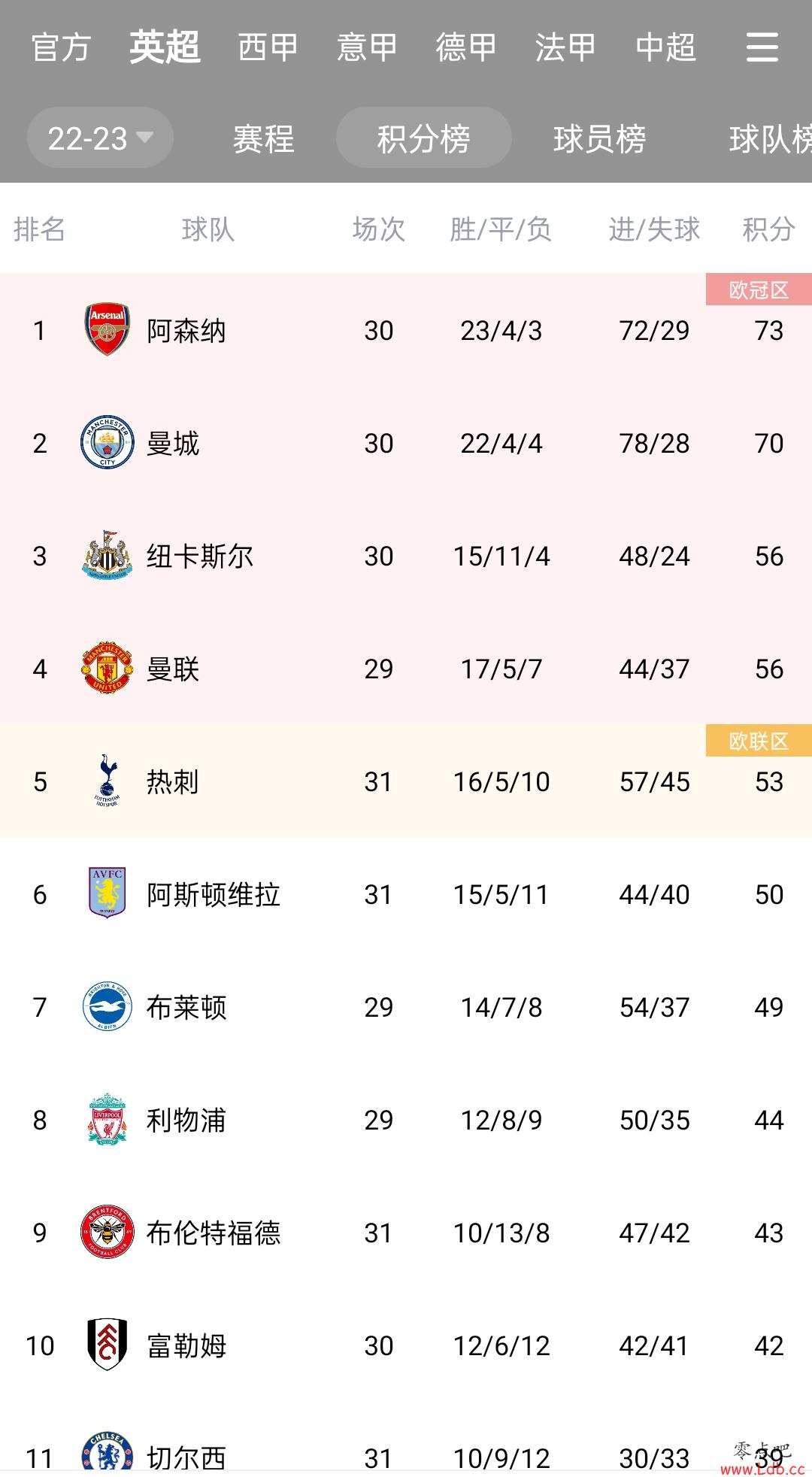The width and height of the screenshot is (812, 1477).
Task: Tap the Arsenal club crest
Action: coord(108,329)
